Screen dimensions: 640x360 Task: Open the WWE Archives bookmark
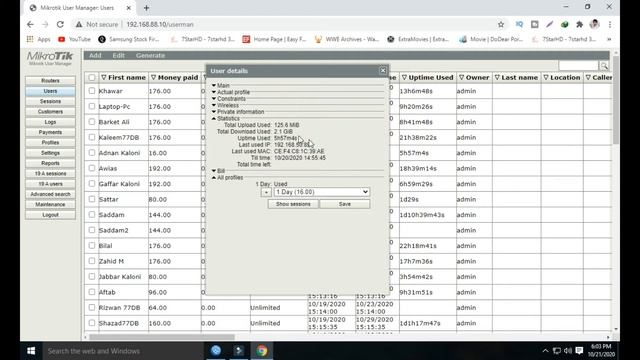[346, 39]
